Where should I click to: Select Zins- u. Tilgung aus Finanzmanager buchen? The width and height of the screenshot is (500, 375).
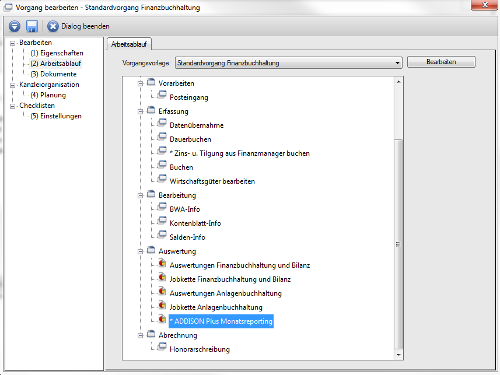pyautogui.click(x=239, y=153)
